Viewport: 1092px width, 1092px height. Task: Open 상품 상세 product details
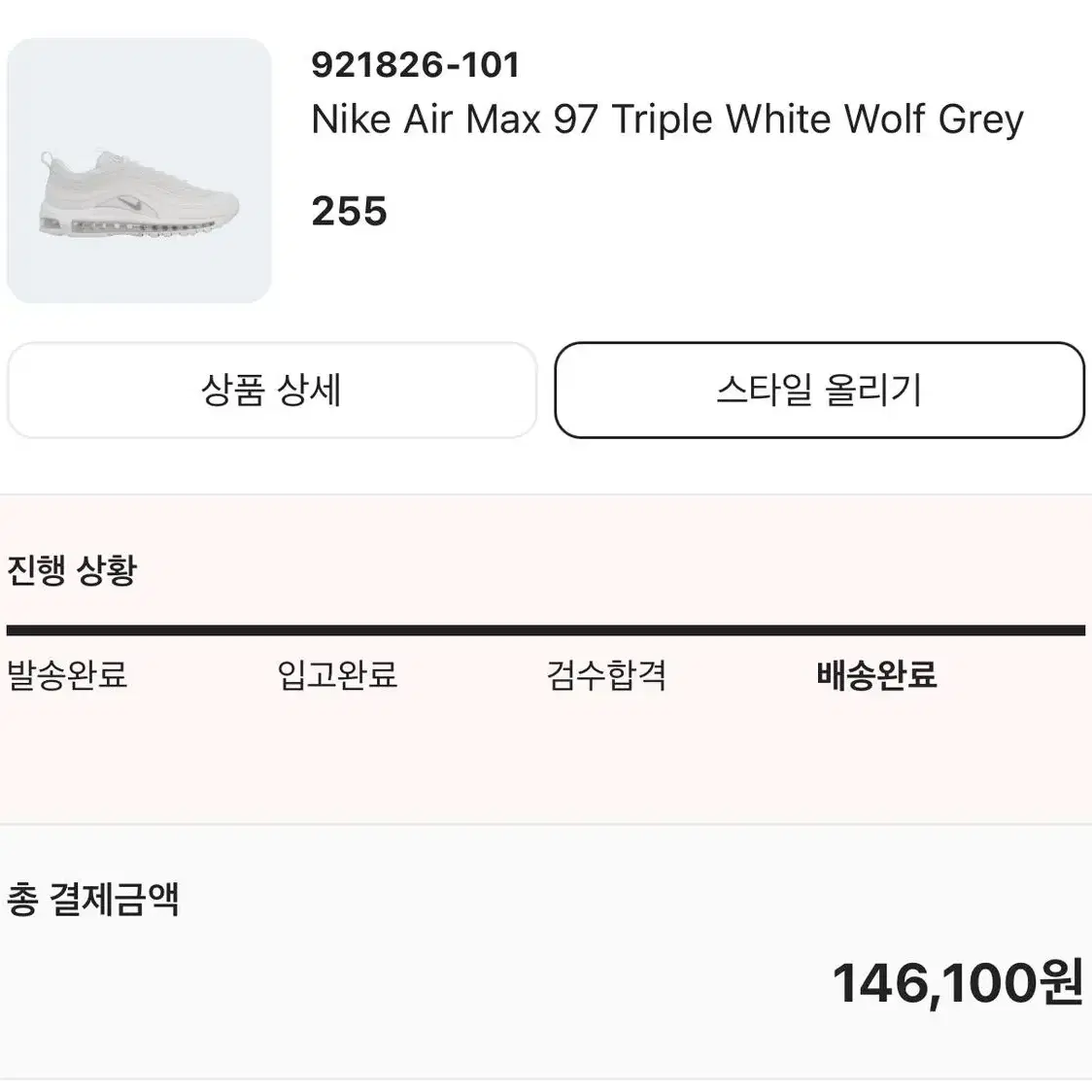[272, 390]
